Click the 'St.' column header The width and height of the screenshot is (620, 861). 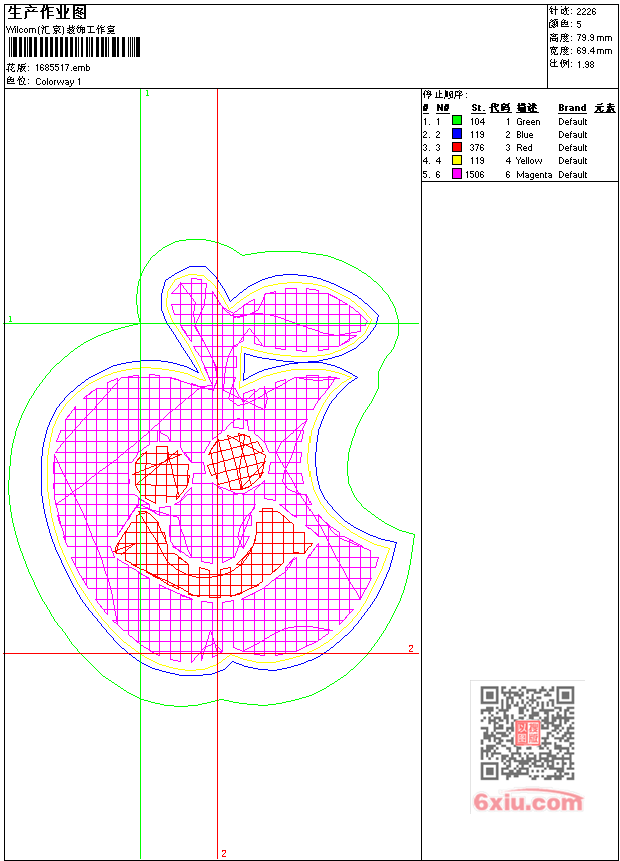pyautogui.click(x=478, y=108)
